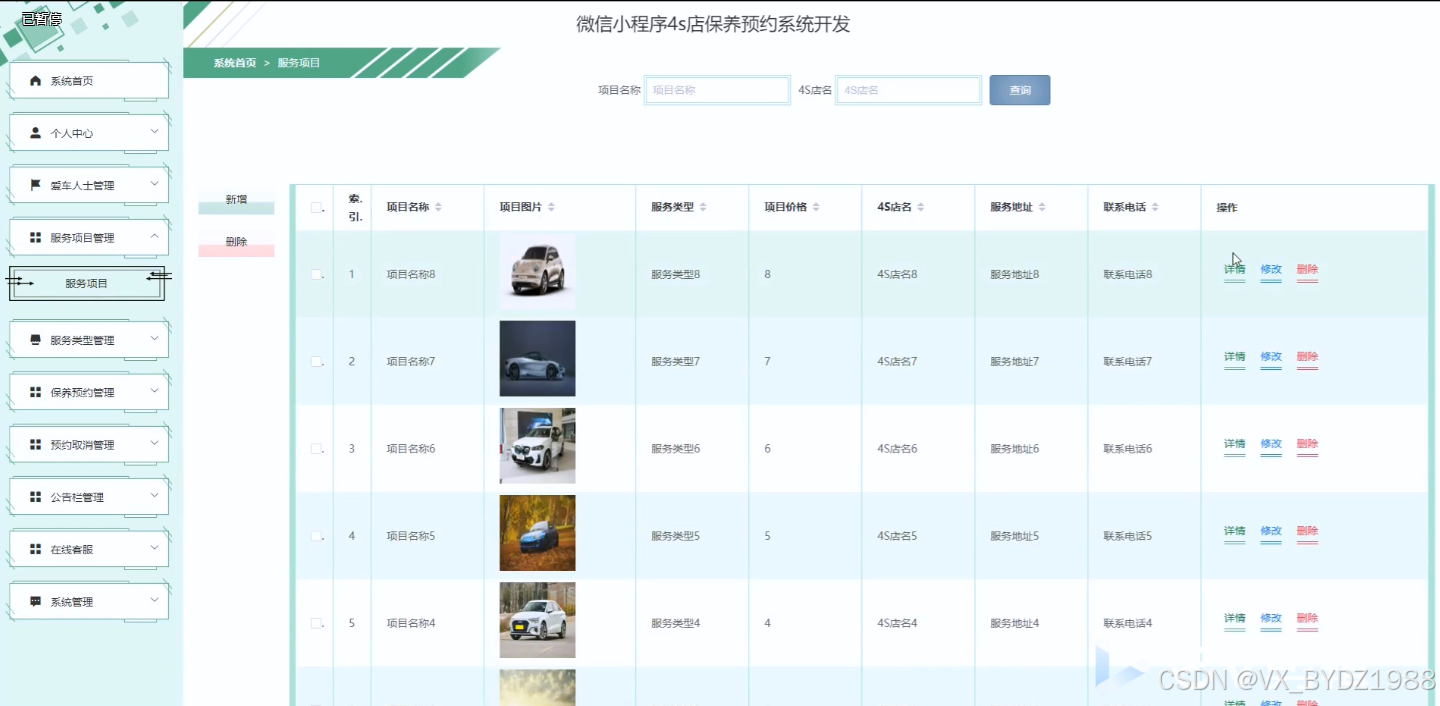Open 系统首页 in the sidebar
Image resolution: width=1440 pixels, height=706 pixels.
(89, 80)
